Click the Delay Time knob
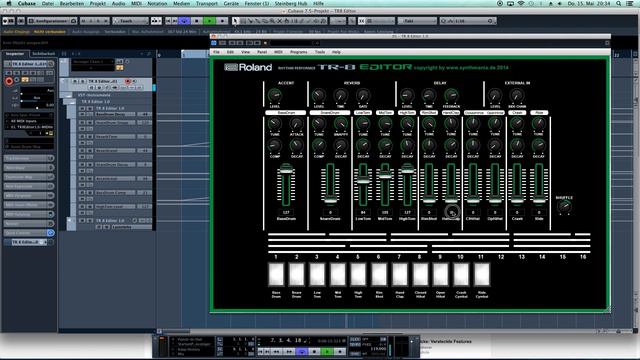The width and height of the screenshot is (640, 360). coord(429,96)
